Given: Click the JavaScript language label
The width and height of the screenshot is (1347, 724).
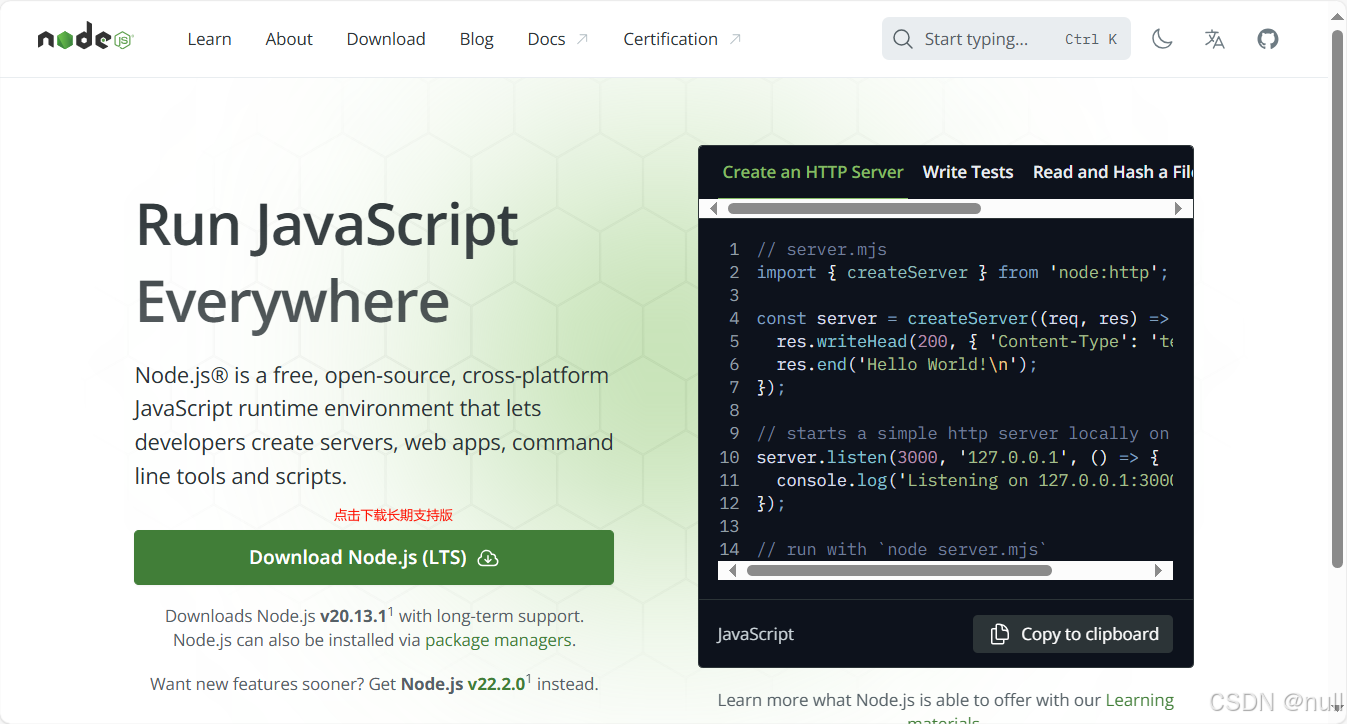Looking at the screenshot, I should (x=756, y=634).
